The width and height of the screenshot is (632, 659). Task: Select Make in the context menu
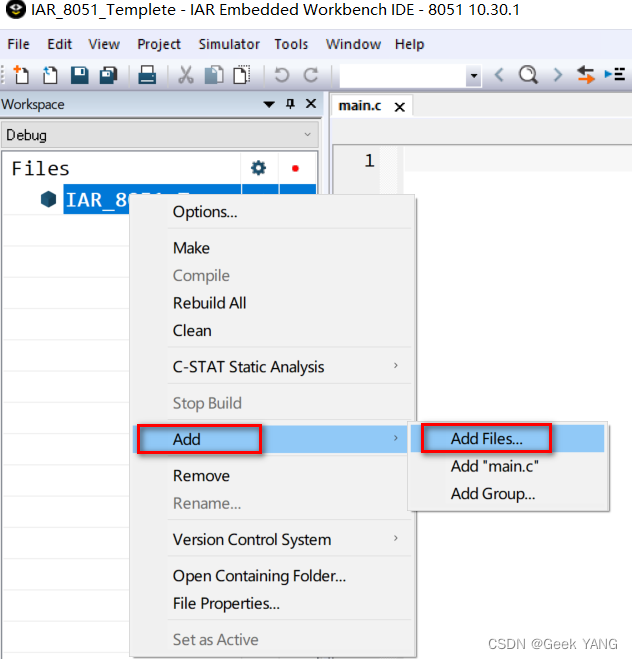click(x=191, y=248)
